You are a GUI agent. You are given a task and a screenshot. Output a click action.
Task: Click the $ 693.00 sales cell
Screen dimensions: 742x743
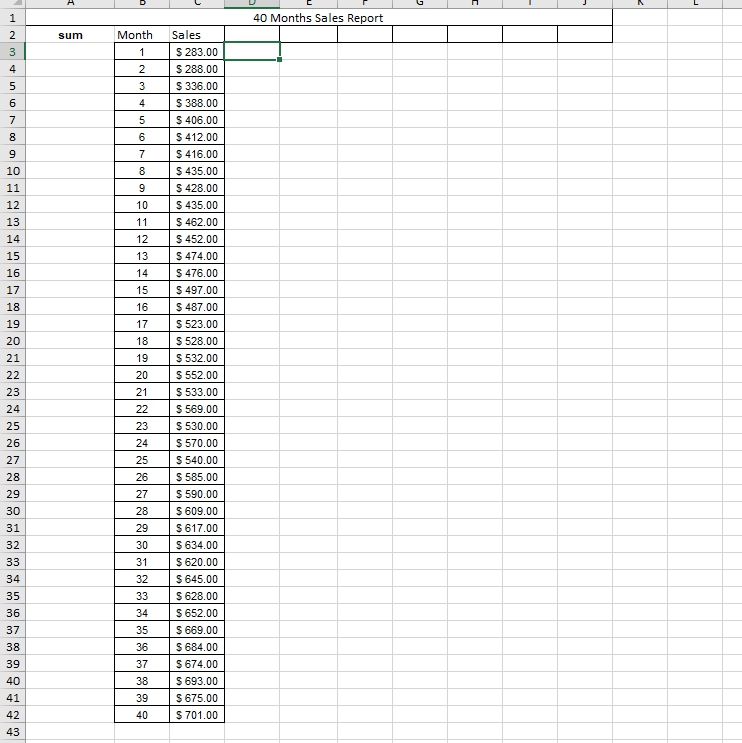[197, 681]
